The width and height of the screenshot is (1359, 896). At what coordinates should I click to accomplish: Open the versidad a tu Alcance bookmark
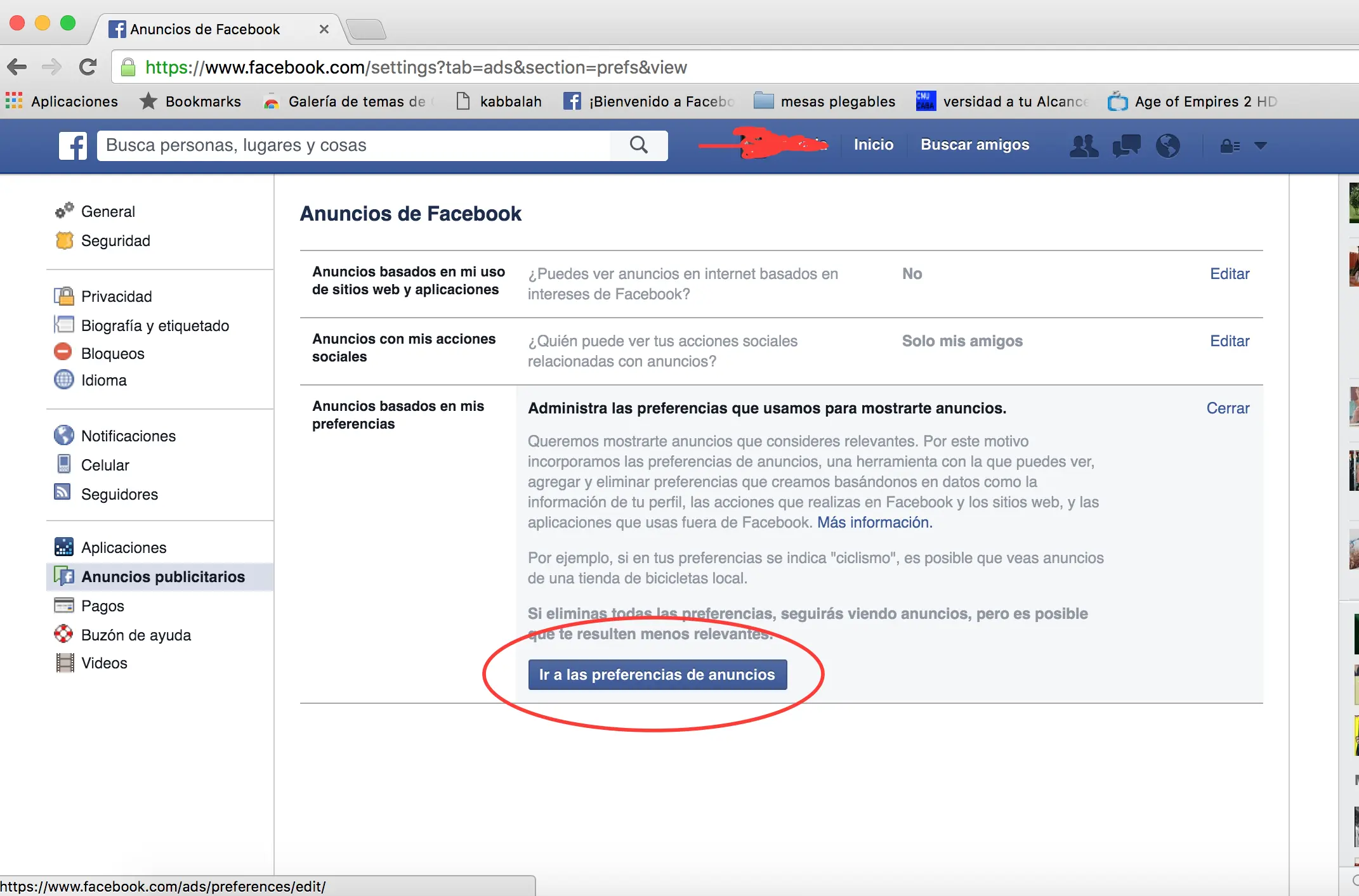point(1002,101)
